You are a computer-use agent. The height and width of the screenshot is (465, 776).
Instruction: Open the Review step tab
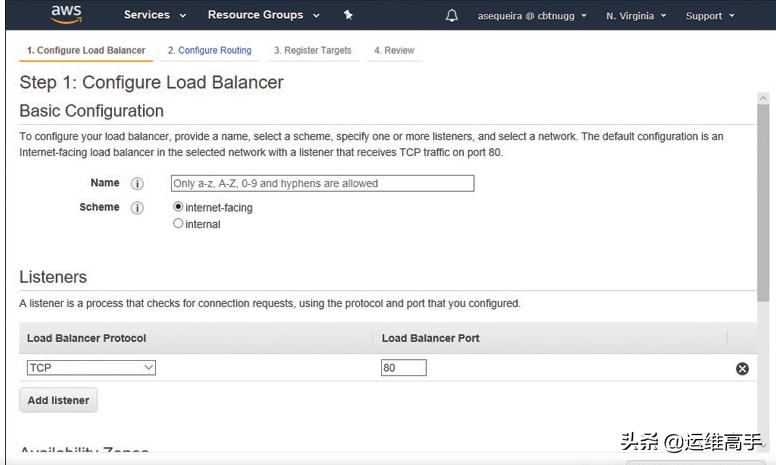pyautogui.click(x=394, y=50)
